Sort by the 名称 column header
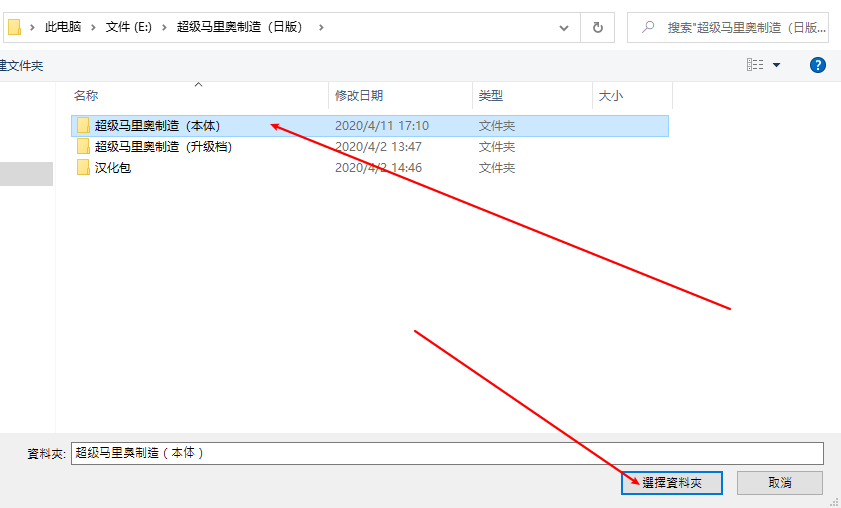841x508 pixels. [x=198, y=95]
